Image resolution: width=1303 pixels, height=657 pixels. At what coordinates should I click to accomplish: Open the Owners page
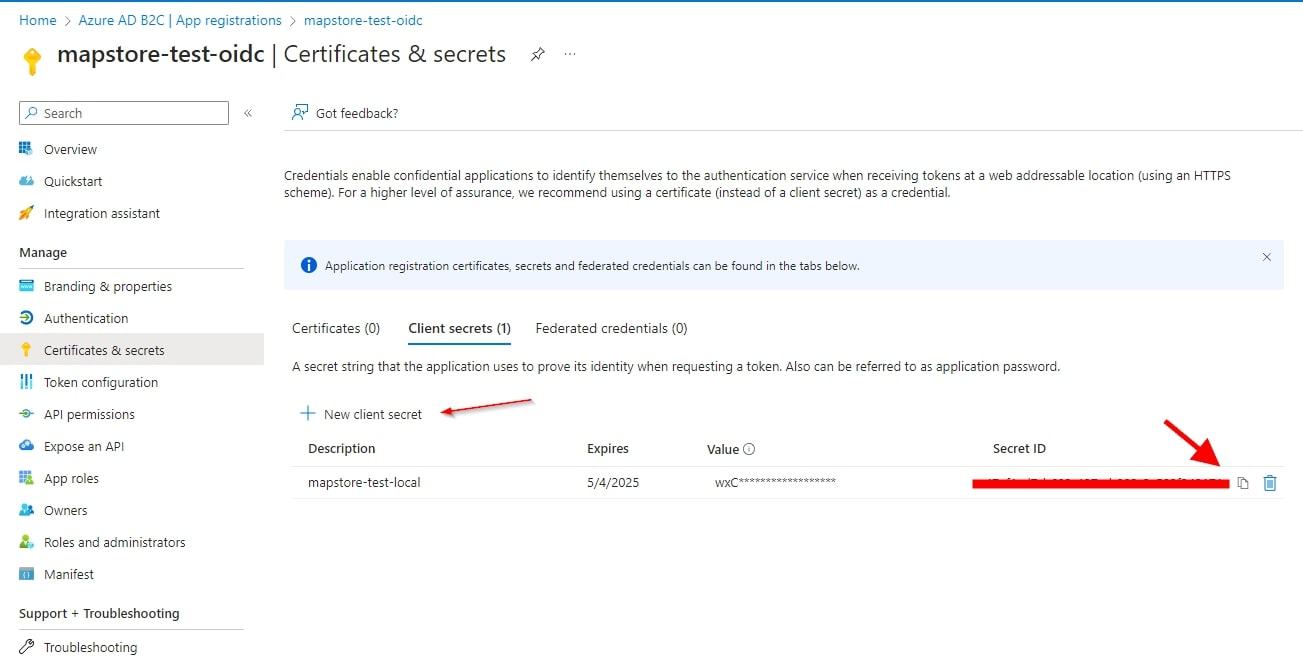(65, 510)
